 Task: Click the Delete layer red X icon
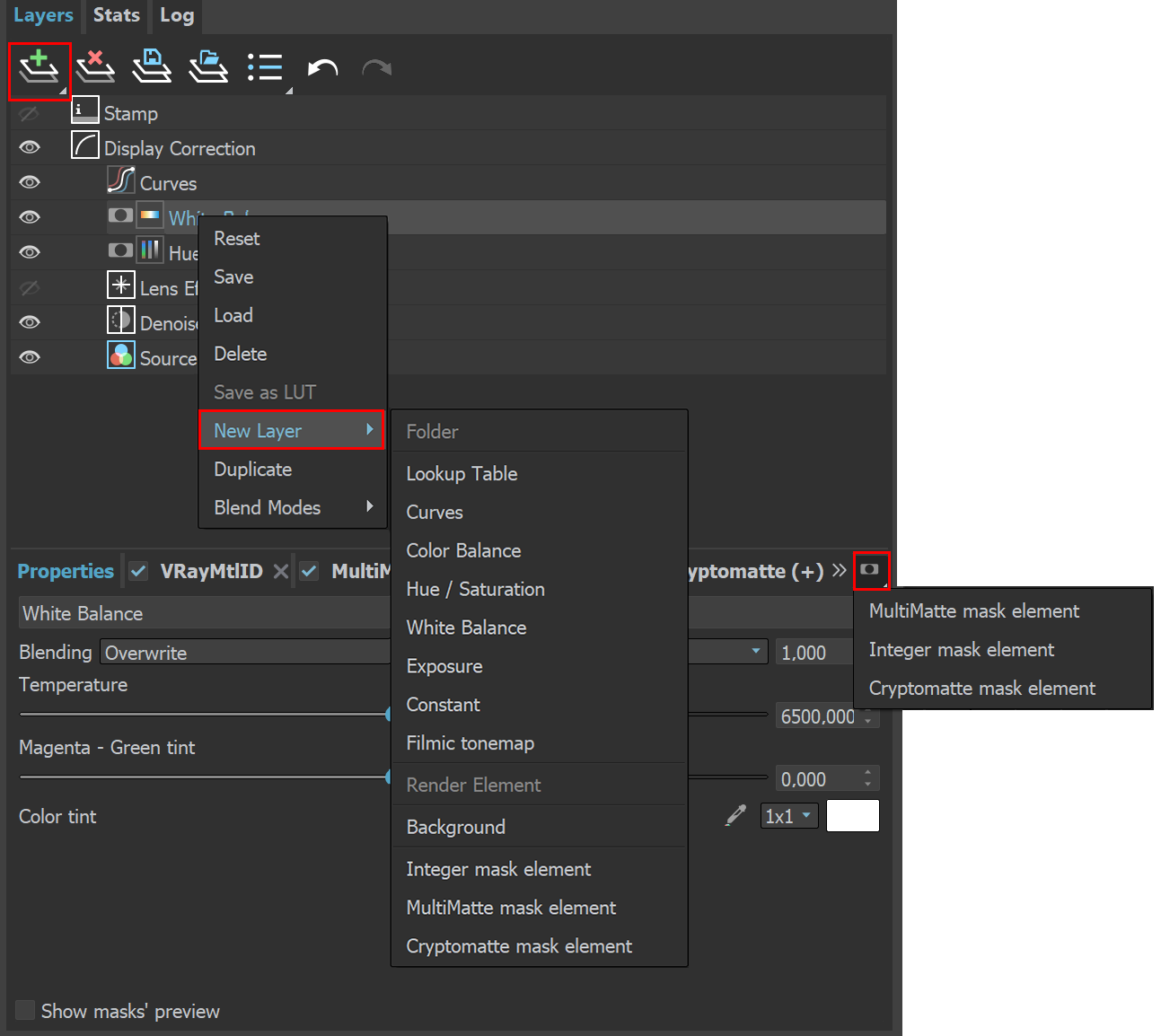click(x=95, y=66)
